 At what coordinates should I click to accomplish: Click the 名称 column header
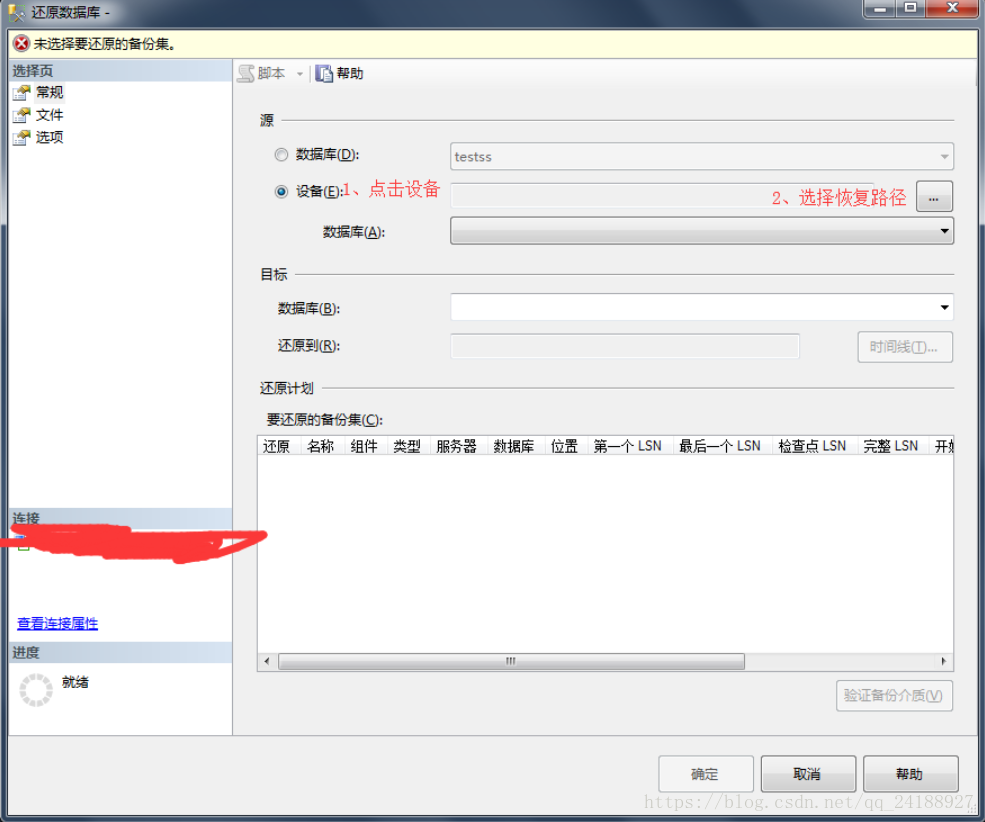(322, 446)
